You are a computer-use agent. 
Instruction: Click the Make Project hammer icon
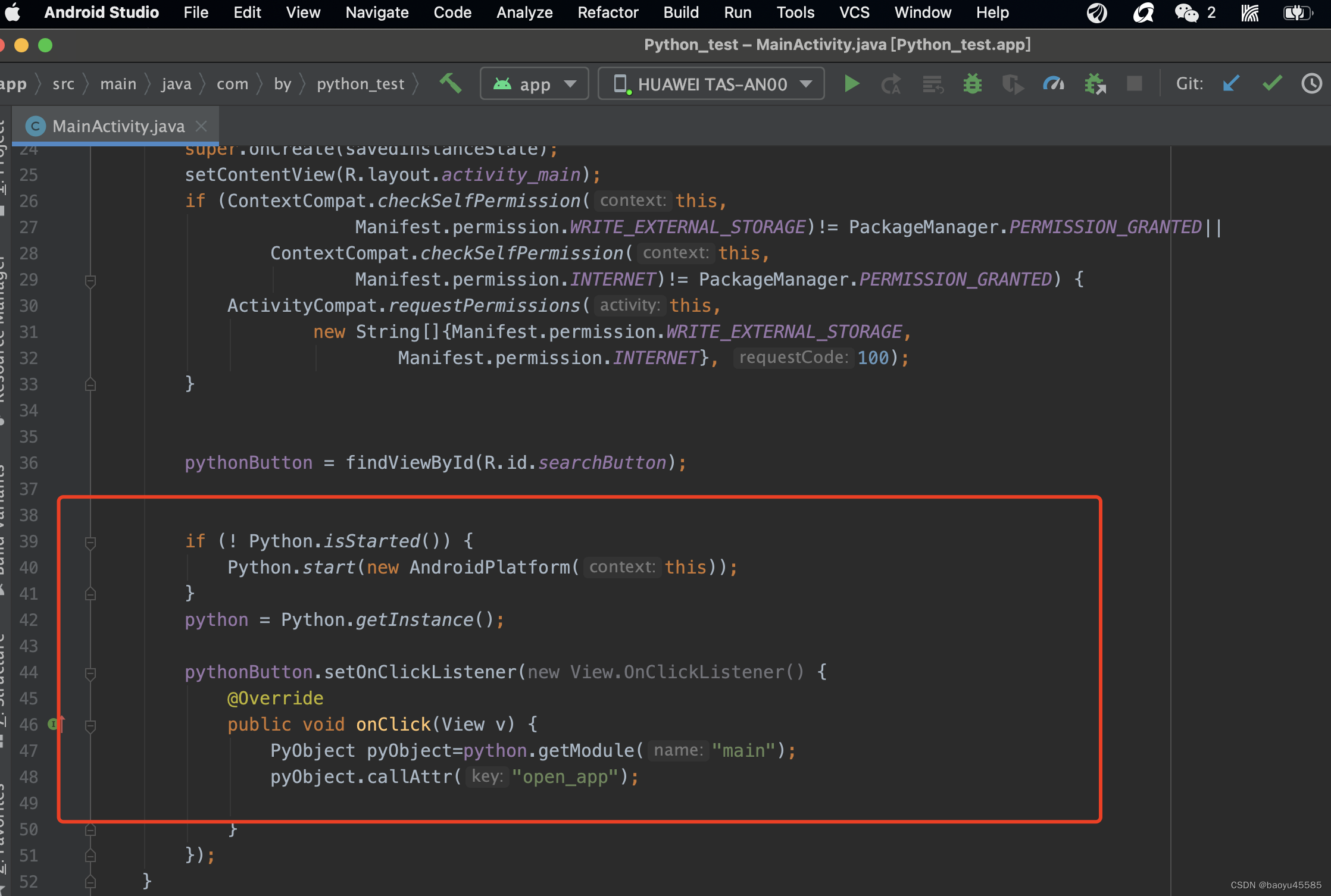pyautogui.click(x=451, y=84)
